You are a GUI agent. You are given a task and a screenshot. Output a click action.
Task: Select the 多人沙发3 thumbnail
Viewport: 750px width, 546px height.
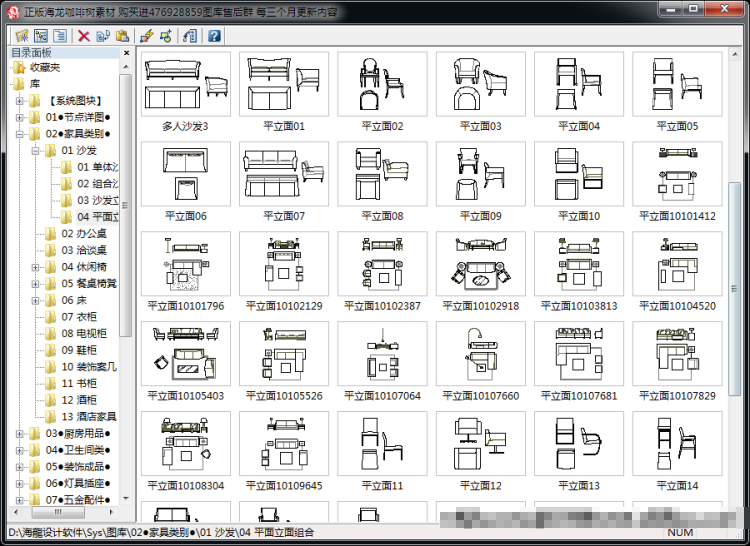coord(186,91)
